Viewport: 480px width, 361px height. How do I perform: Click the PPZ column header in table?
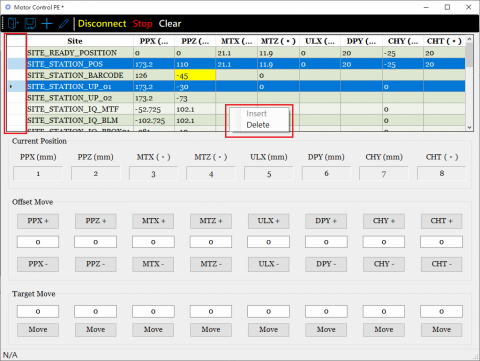195,41
